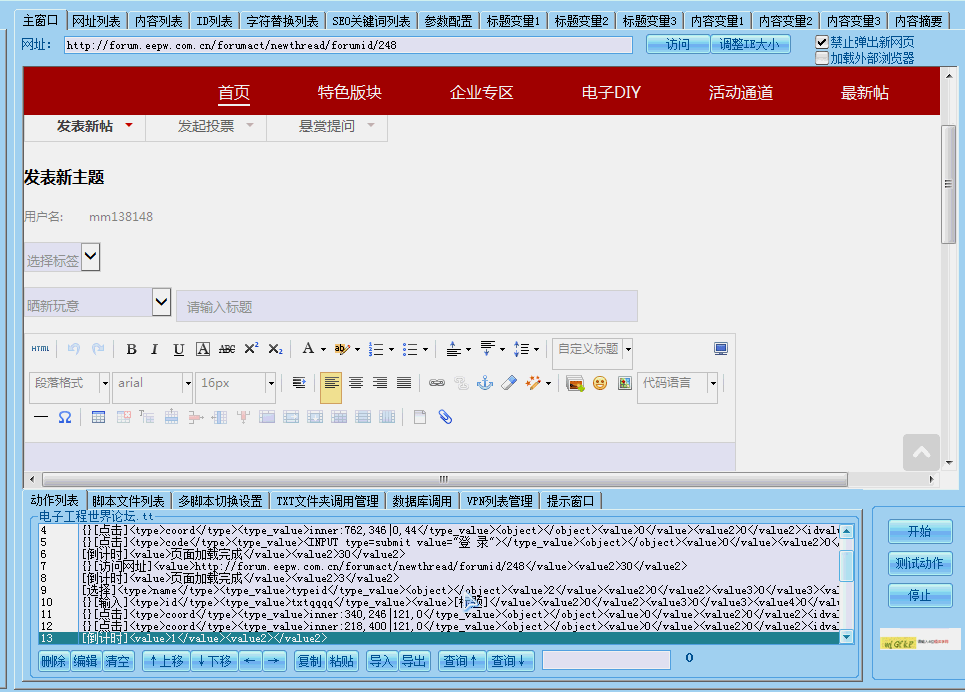Apply strikethrough ABC formatting
This screenshot has height=692, width=965.
click(x=226, y=349)
